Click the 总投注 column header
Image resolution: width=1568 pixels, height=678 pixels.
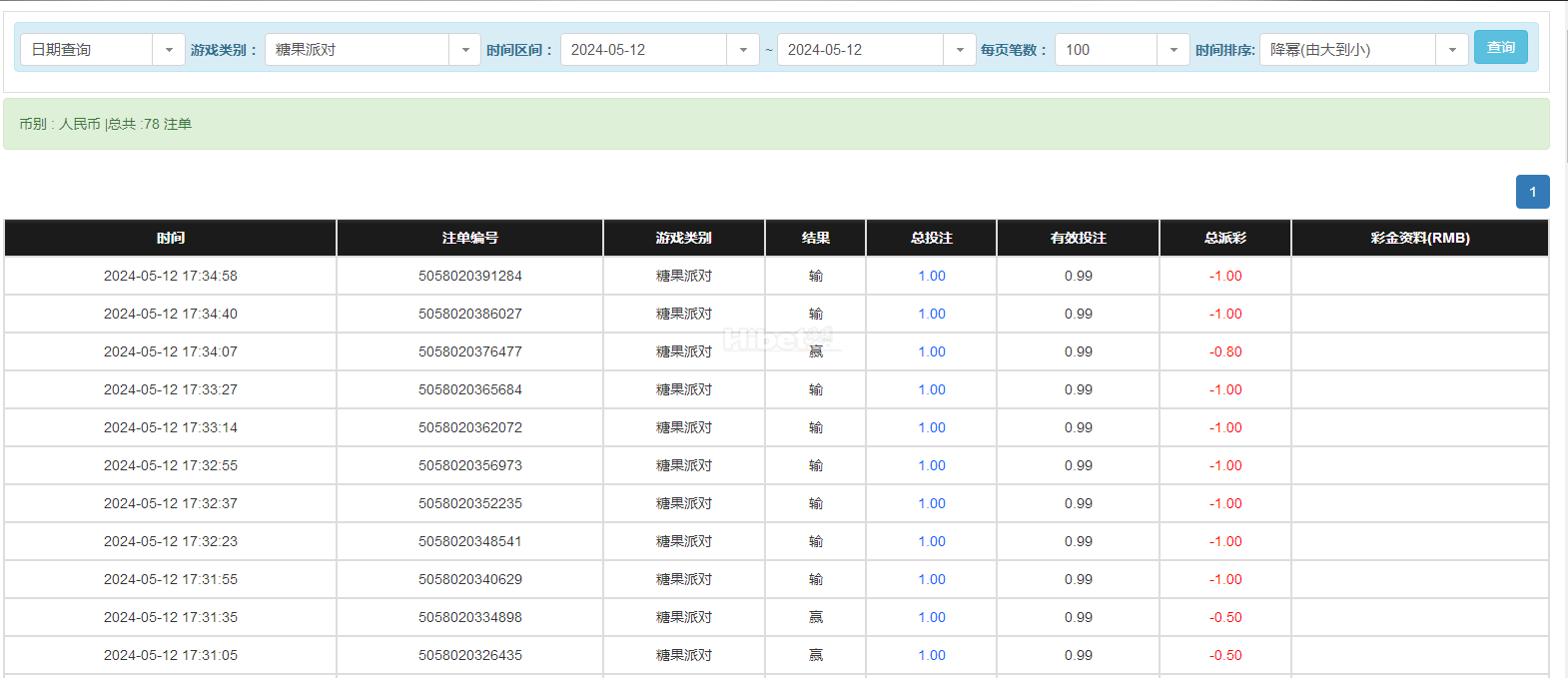coord(932,238)
